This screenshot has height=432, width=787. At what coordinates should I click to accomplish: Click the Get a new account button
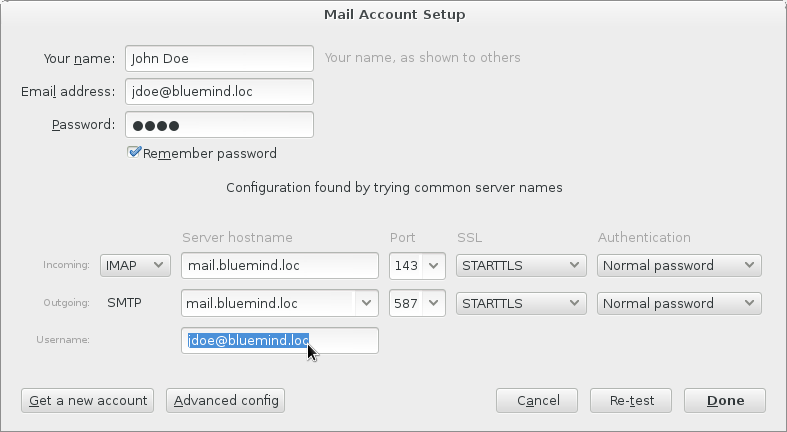[x=87, y=400]
